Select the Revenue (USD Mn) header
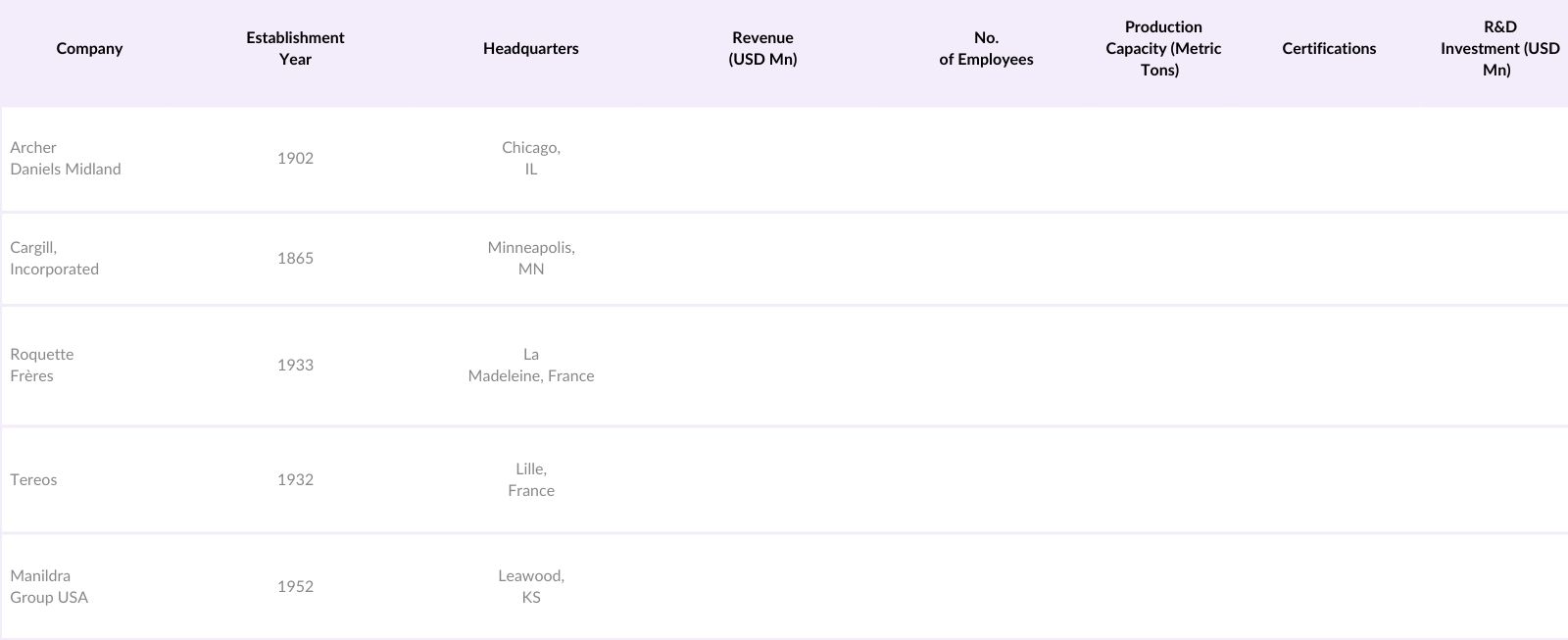This screenshot has width=1568, height=640. [x=762, y=49]
